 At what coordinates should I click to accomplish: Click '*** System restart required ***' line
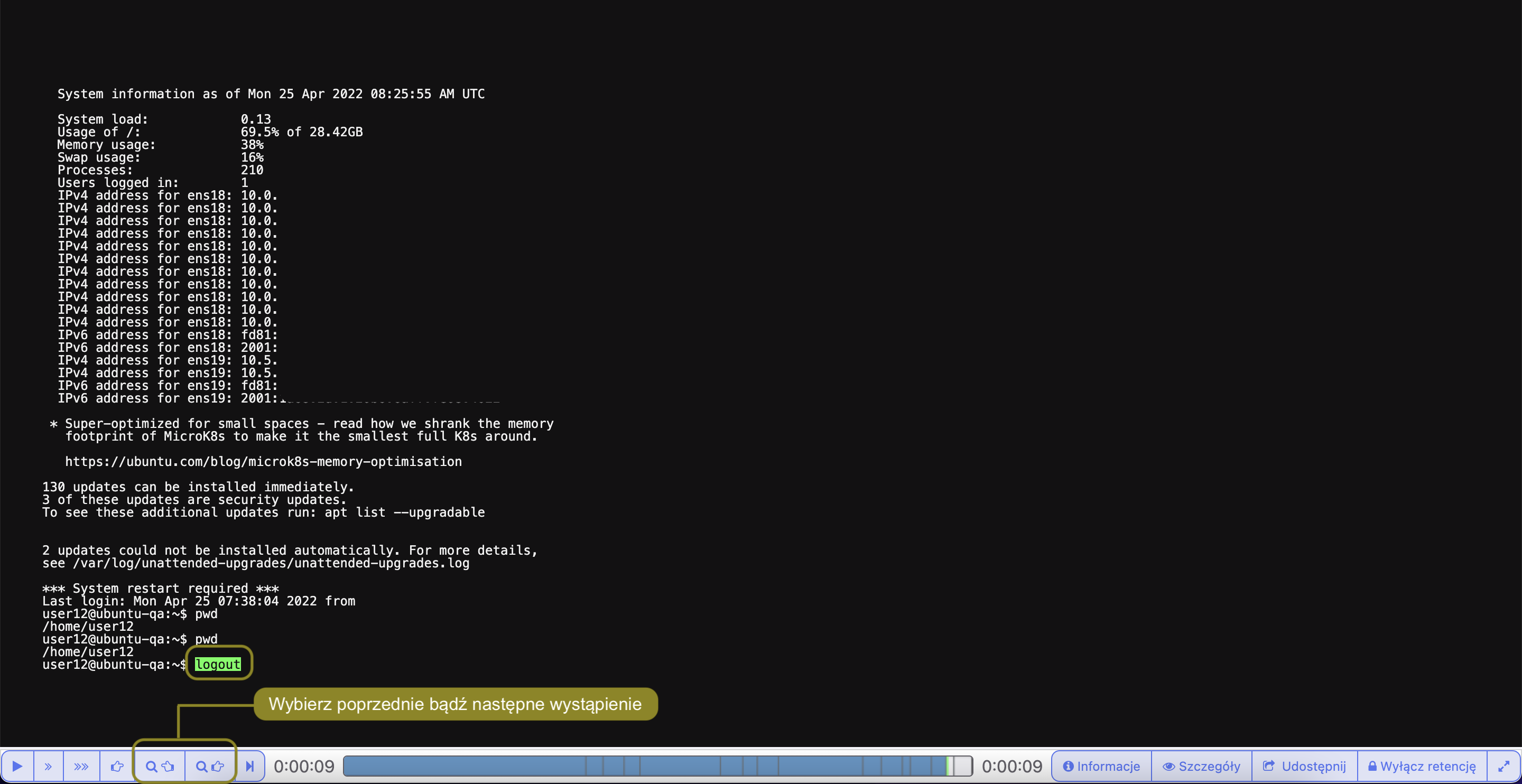(160, 588)
